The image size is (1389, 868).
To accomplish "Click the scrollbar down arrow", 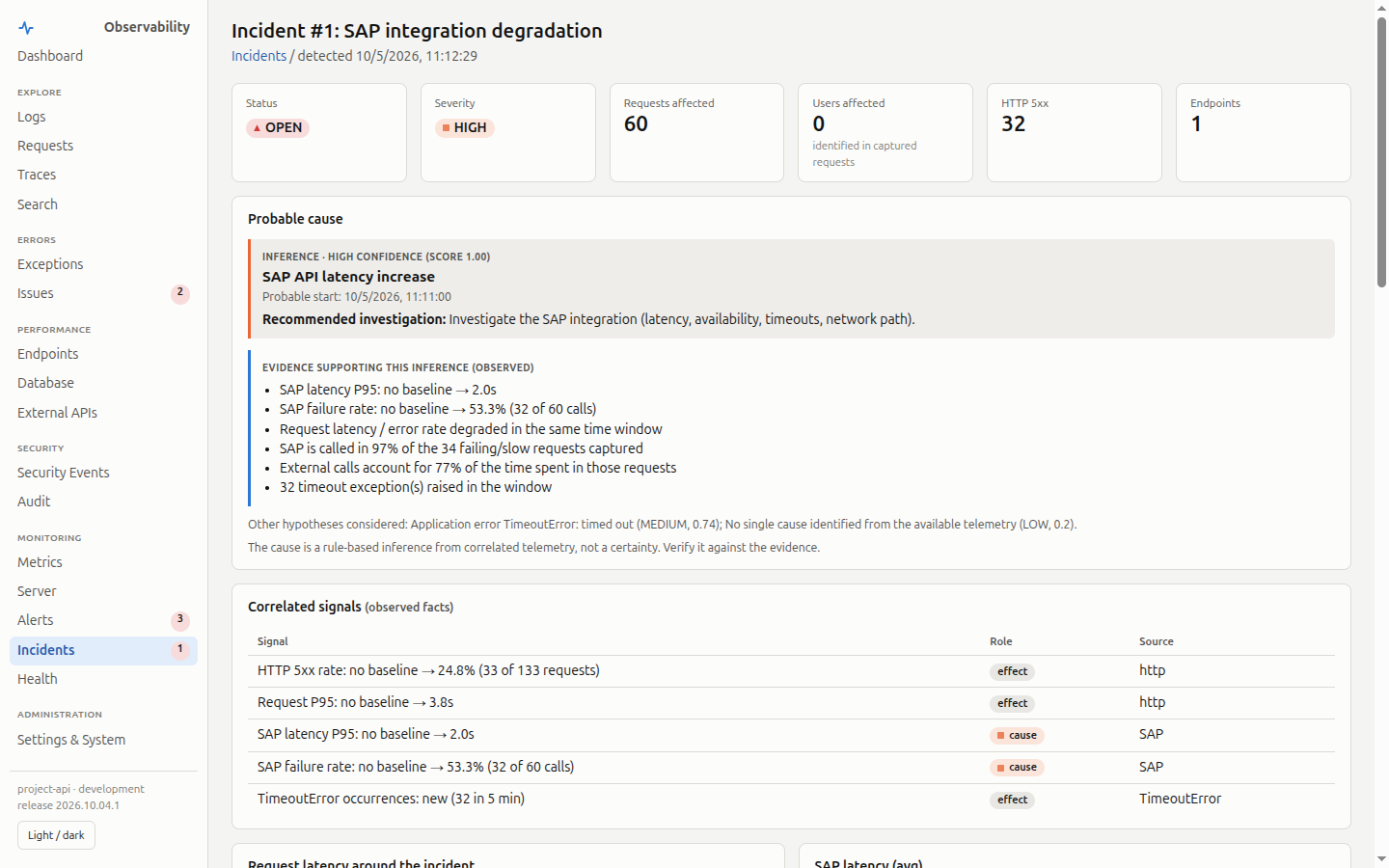I will (x=1381, y=859).
